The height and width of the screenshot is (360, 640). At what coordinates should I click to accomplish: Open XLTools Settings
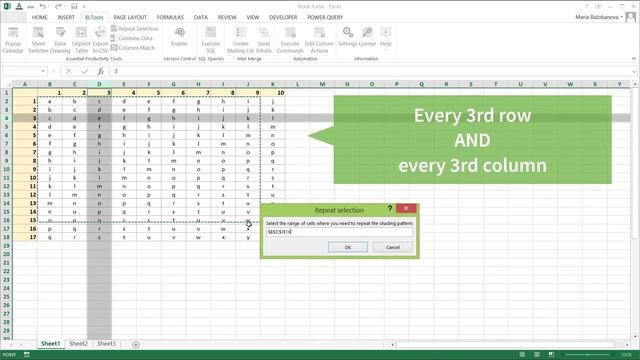[348, 37]
